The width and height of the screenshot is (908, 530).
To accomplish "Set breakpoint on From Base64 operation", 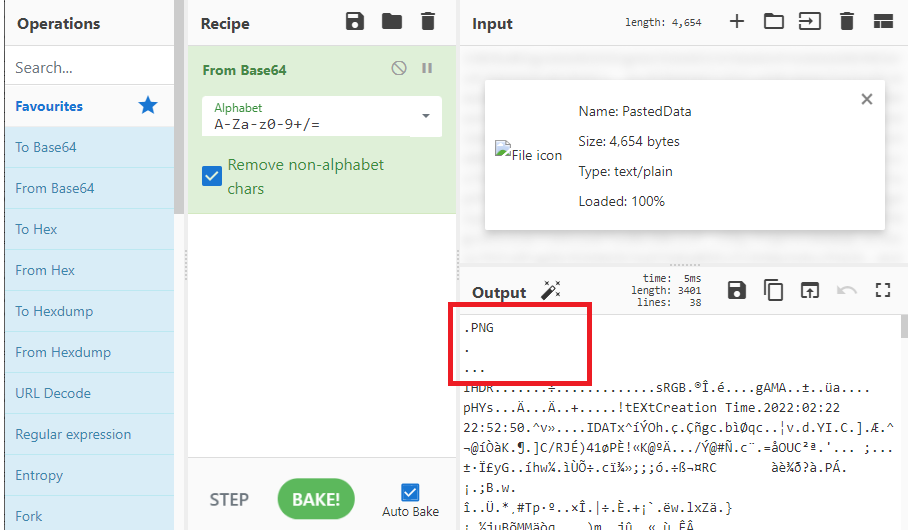I will click(x=427, y=69).
